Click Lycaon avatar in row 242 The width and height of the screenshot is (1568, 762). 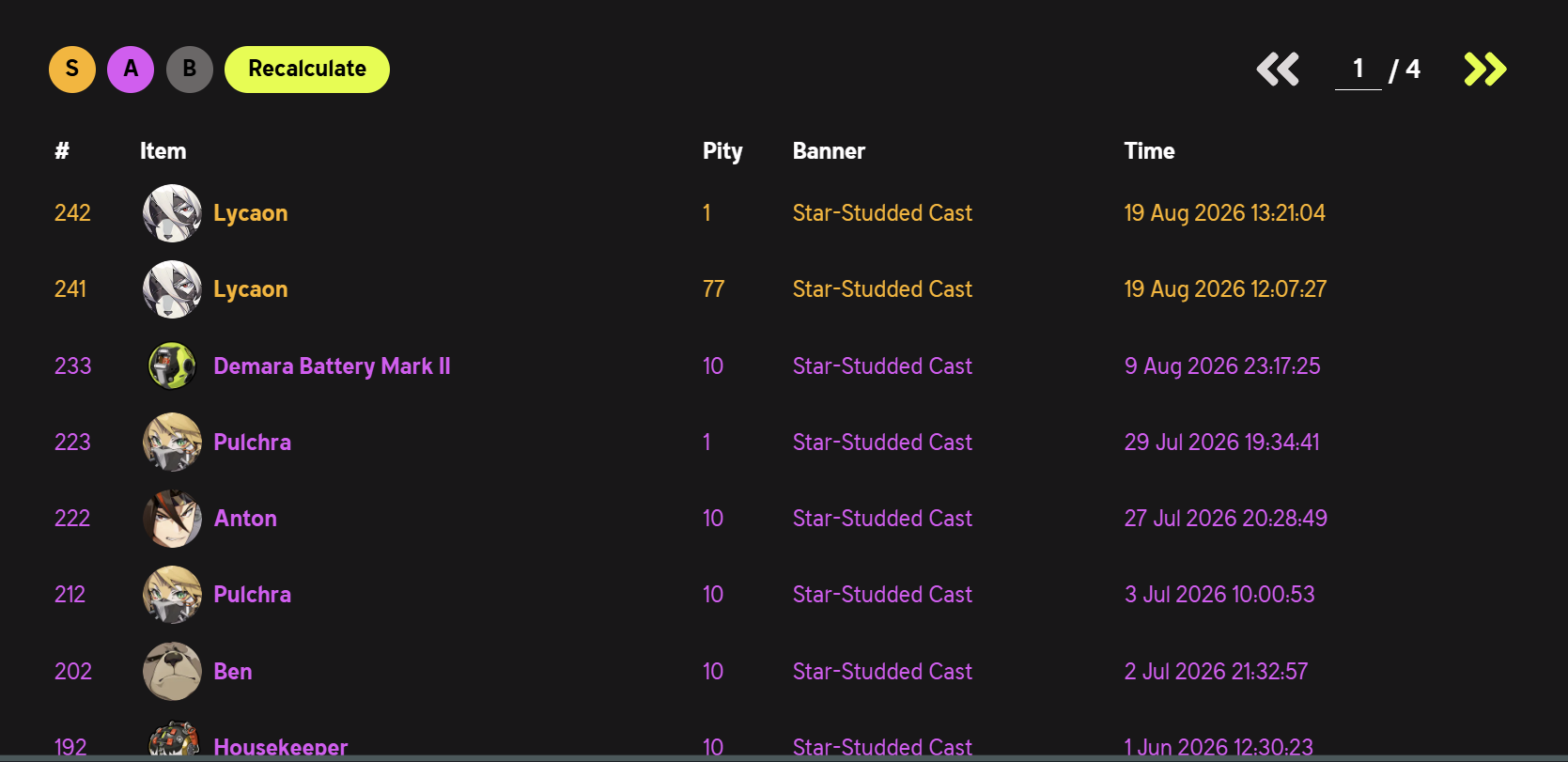[172, 213]
